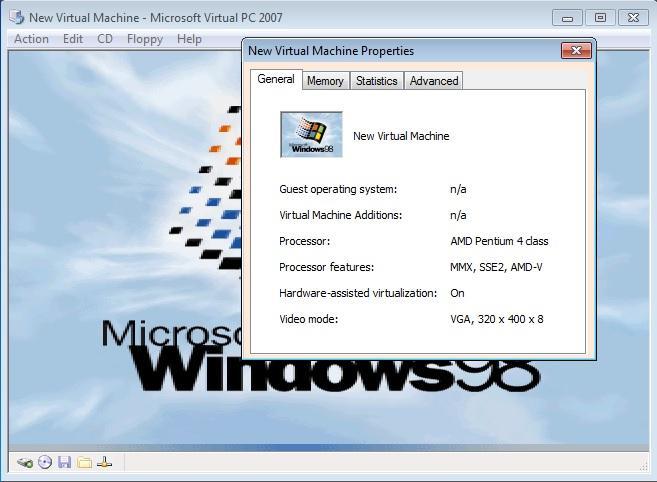Close the Virtual PC 2007 window
This screenshot has height=482, width=657.
(633, 18)
